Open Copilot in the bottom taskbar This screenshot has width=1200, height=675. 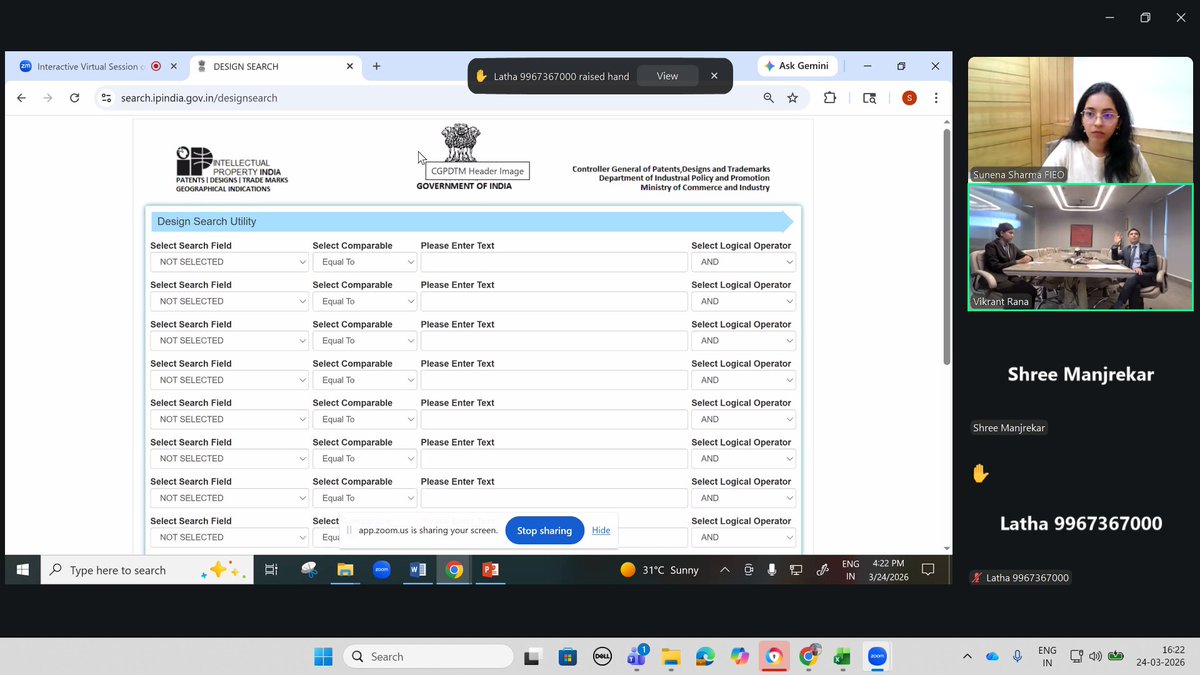[x=739, y=657]
